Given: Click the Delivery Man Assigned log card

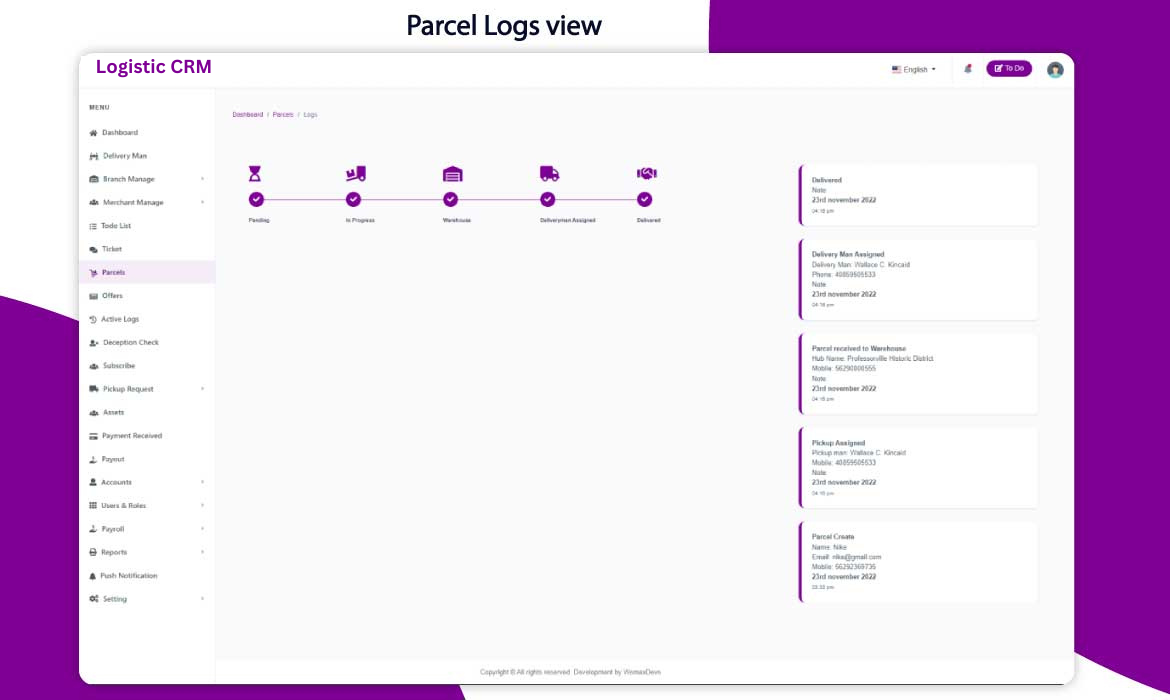Looking at the screenshot, I should click(919, 279).
